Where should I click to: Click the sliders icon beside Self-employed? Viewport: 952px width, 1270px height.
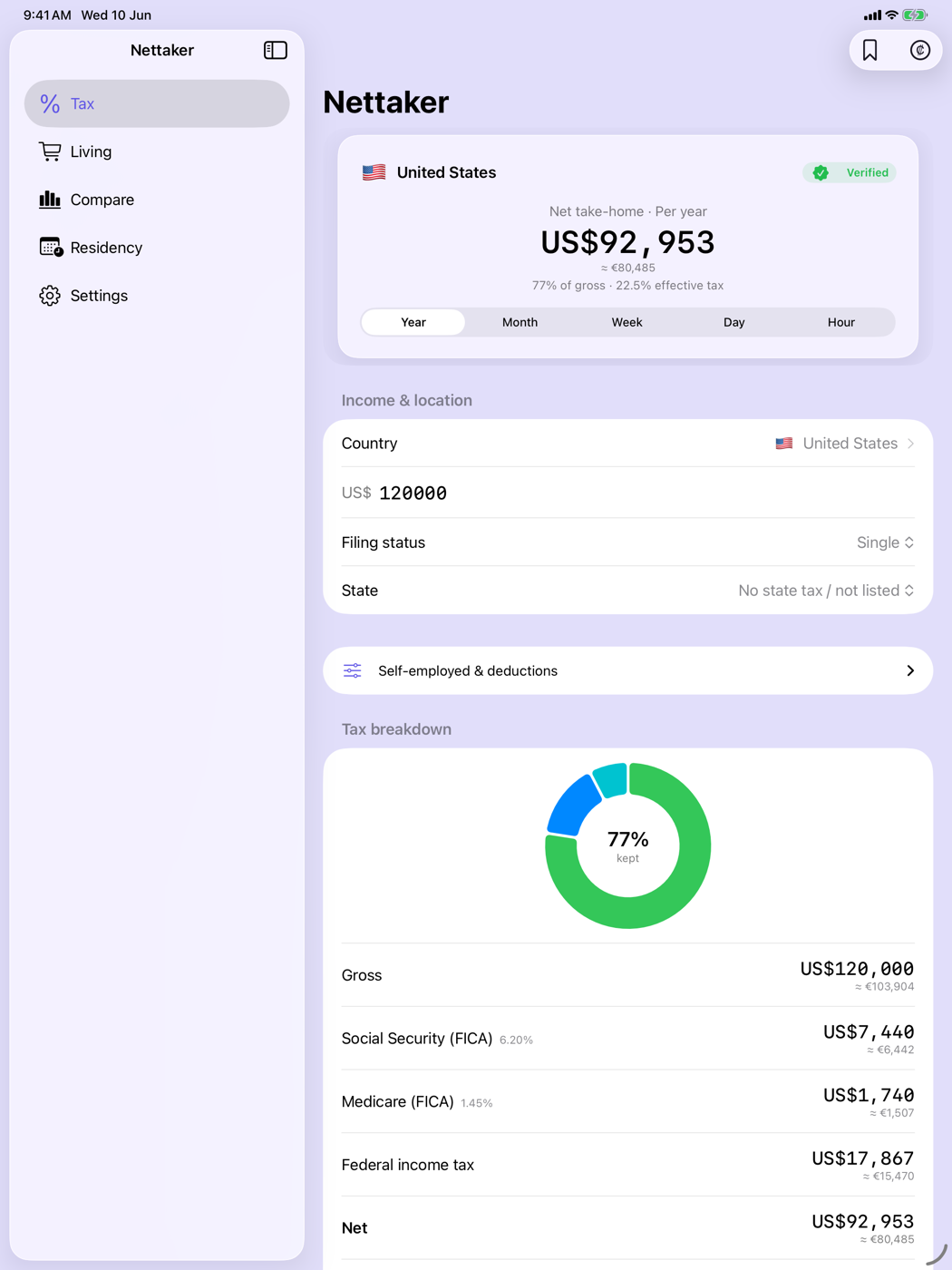click(353, 670)
